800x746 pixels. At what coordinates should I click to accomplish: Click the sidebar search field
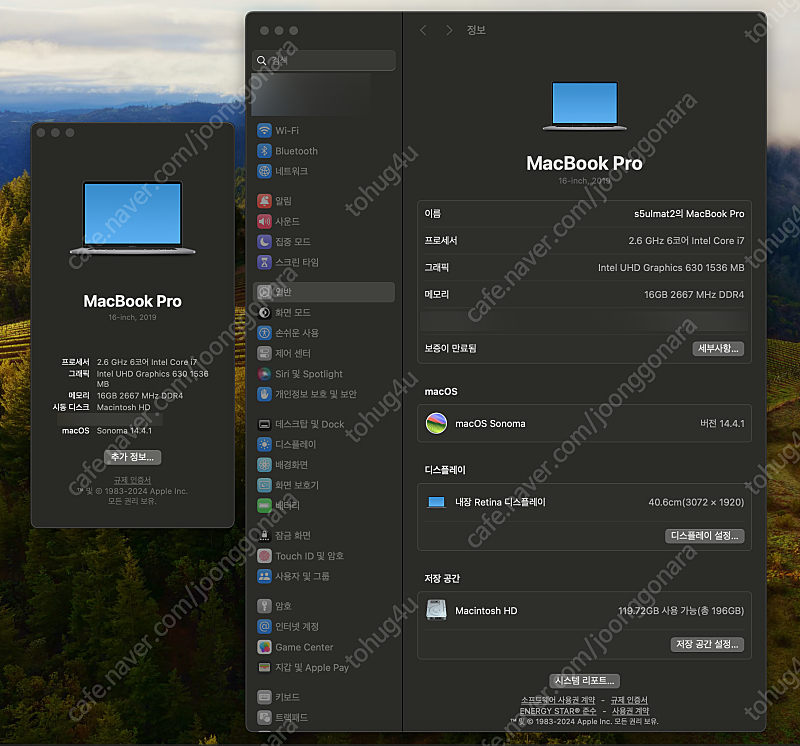[x=325, y=60]
